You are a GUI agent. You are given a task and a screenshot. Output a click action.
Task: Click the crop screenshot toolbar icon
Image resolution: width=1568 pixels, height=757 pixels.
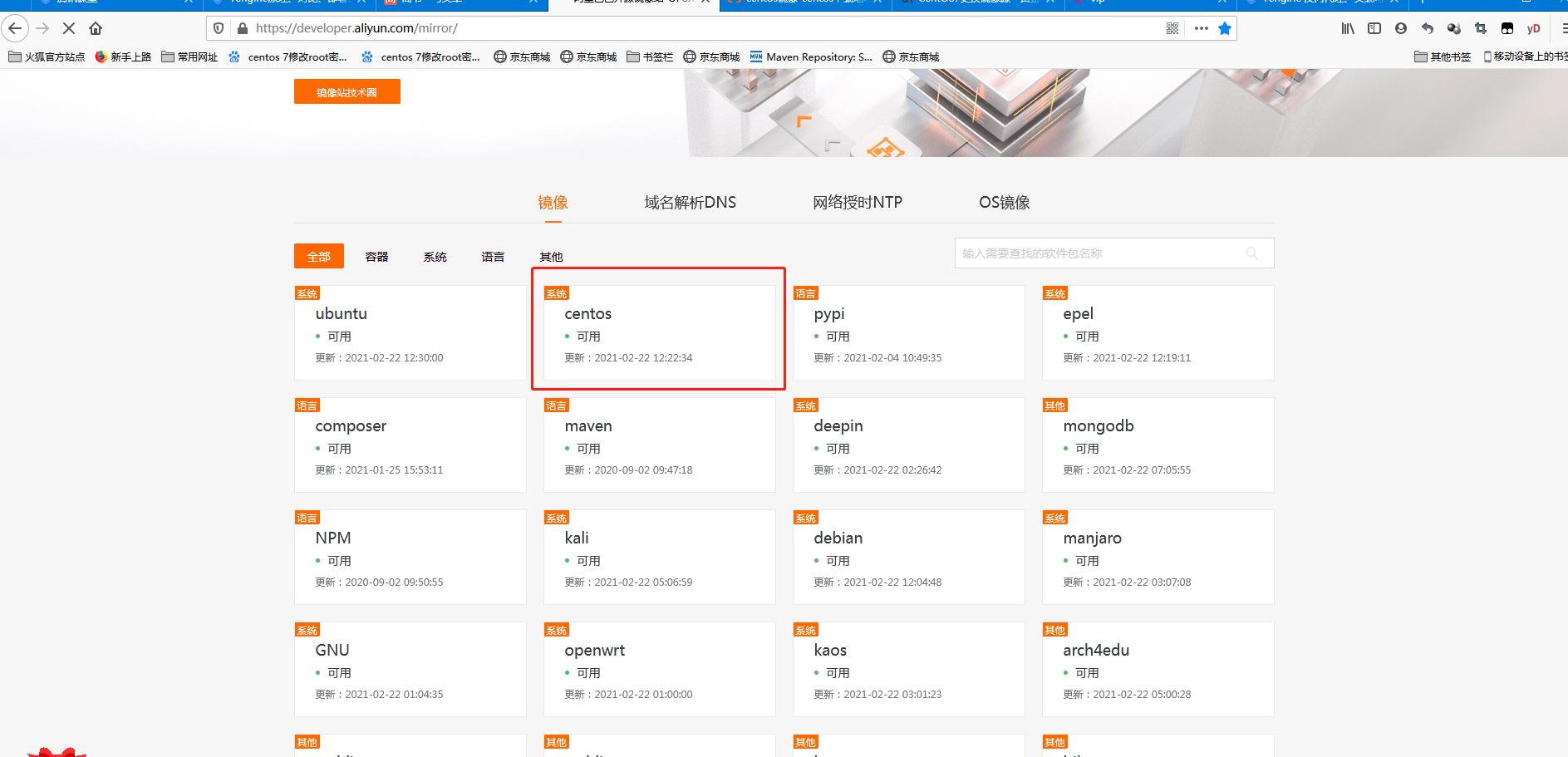pos(1481,28)
